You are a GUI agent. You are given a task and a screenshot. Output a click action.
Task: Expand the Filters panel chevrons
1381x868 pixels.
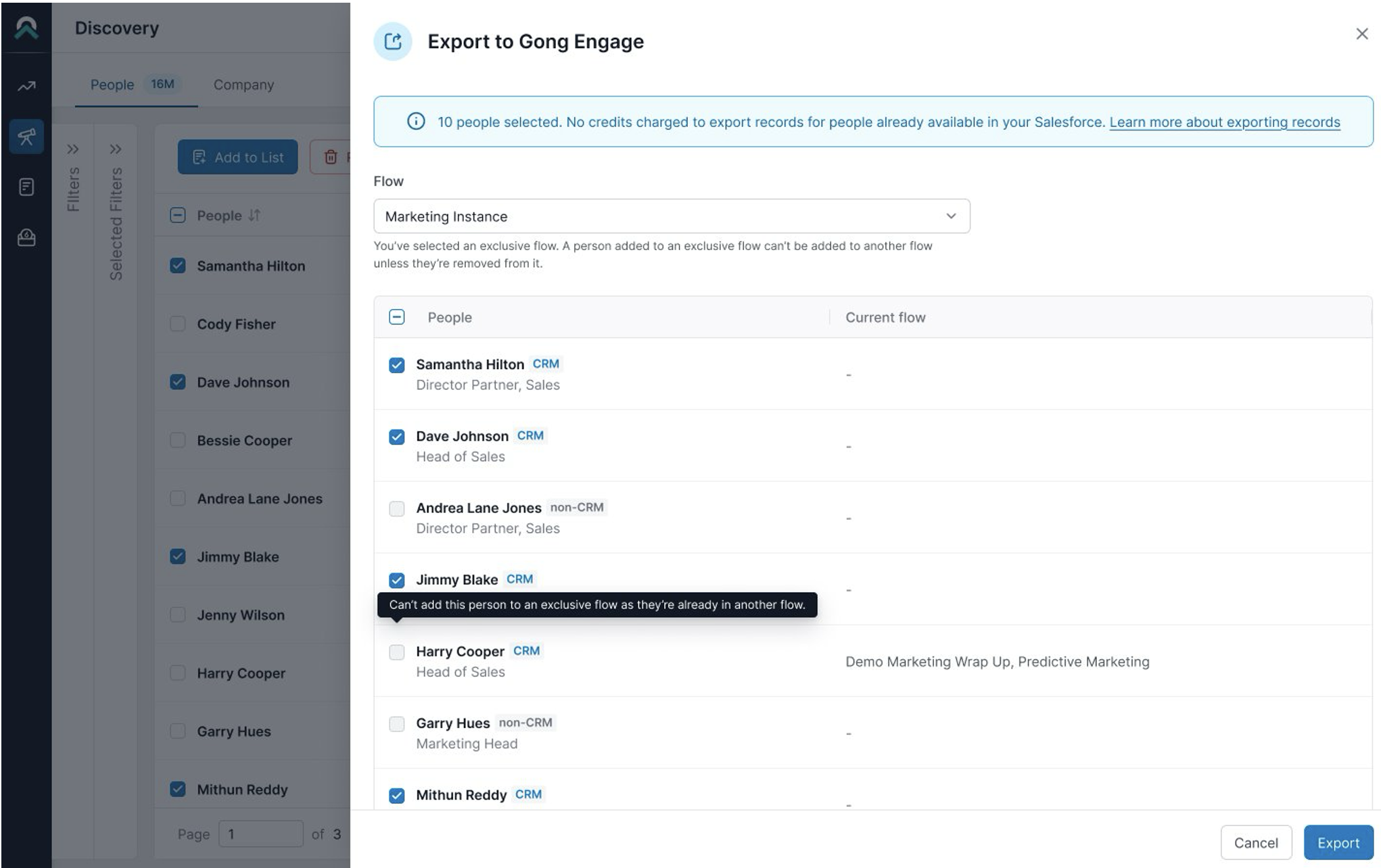point(73,149)
